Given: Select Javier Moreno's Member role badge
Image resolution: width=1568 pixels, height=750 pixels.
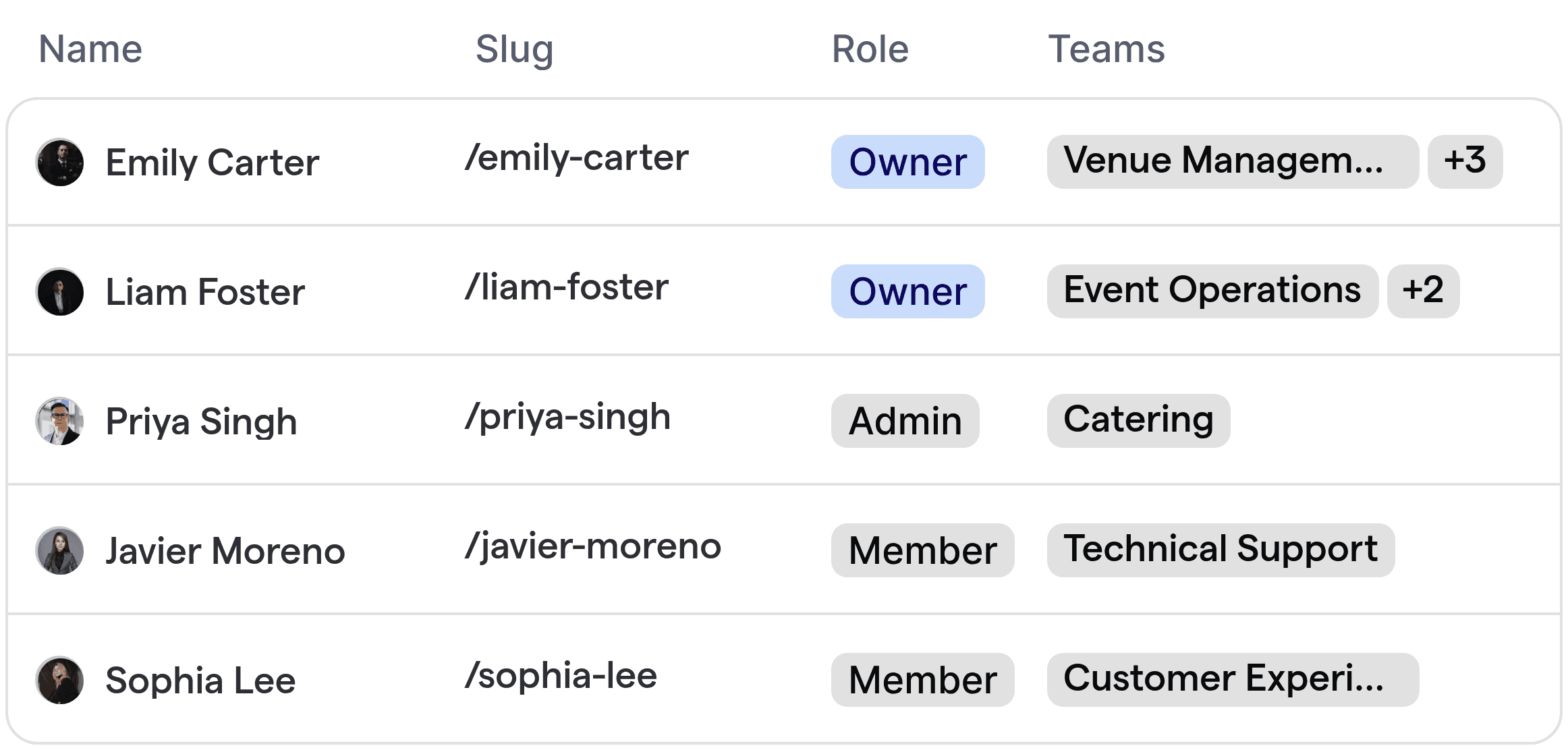Looking at the screenshot, I should [922, 550].
